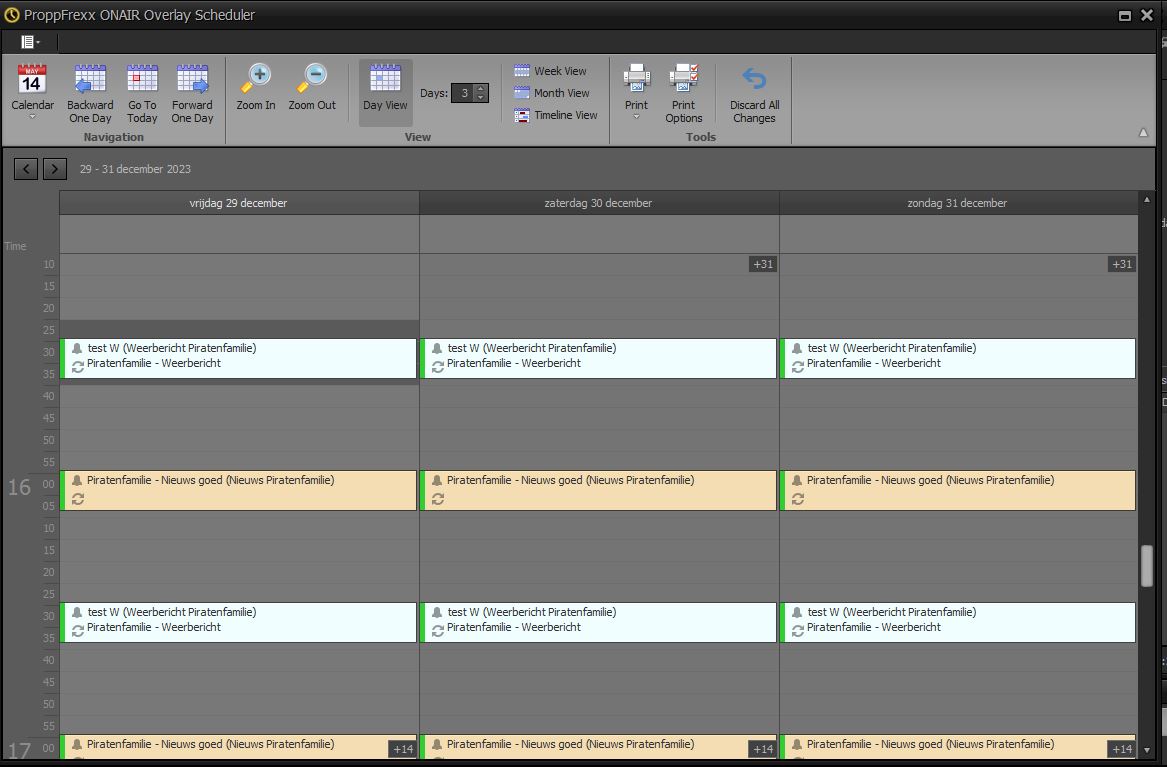Open the Calendar date picker icon
Image resolution: width=1167 pixels, height=767 pixels.
(x=32, y=80)
